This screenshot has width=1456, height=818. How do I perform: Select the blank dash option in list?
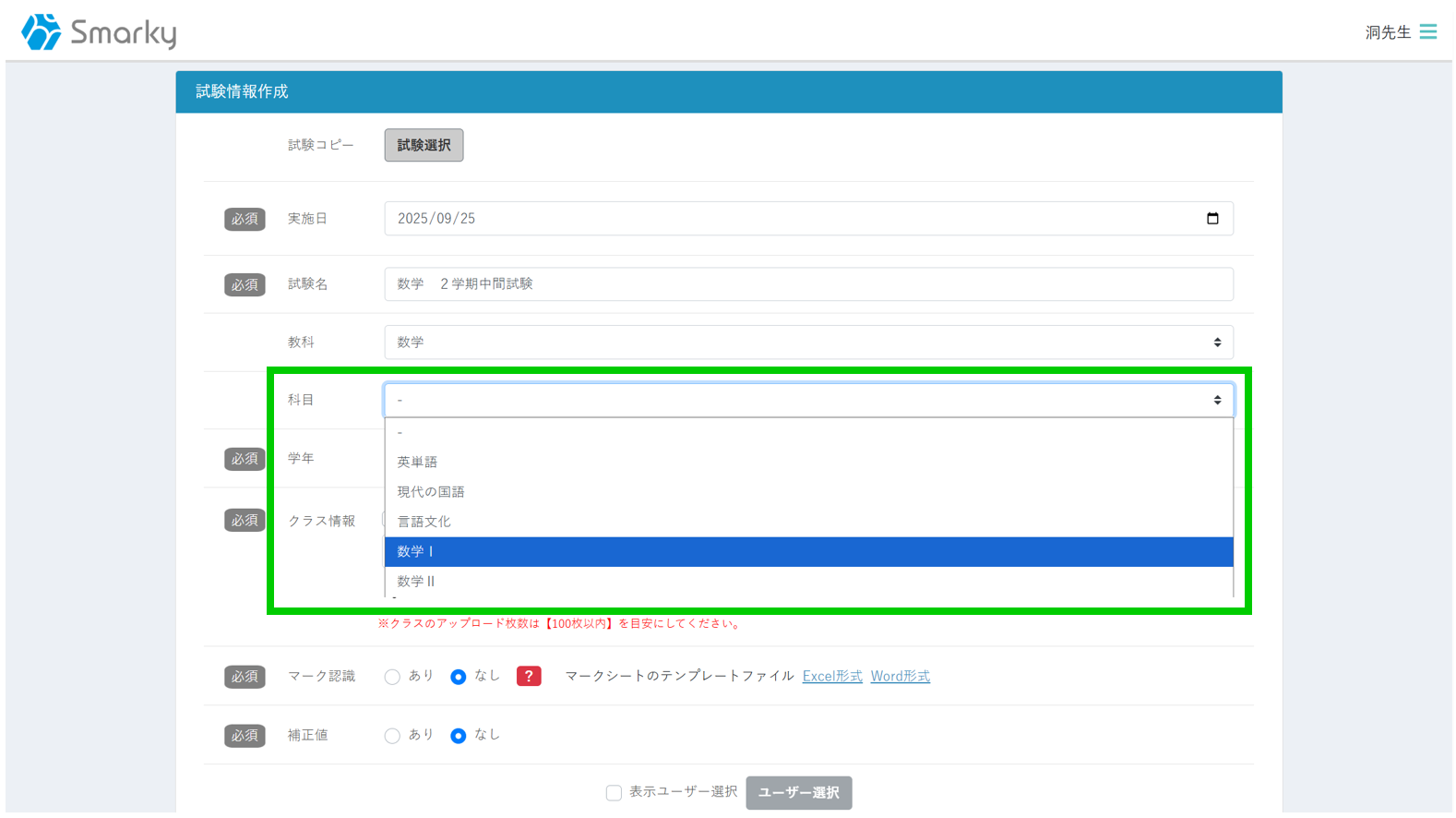tap(807, 433)
